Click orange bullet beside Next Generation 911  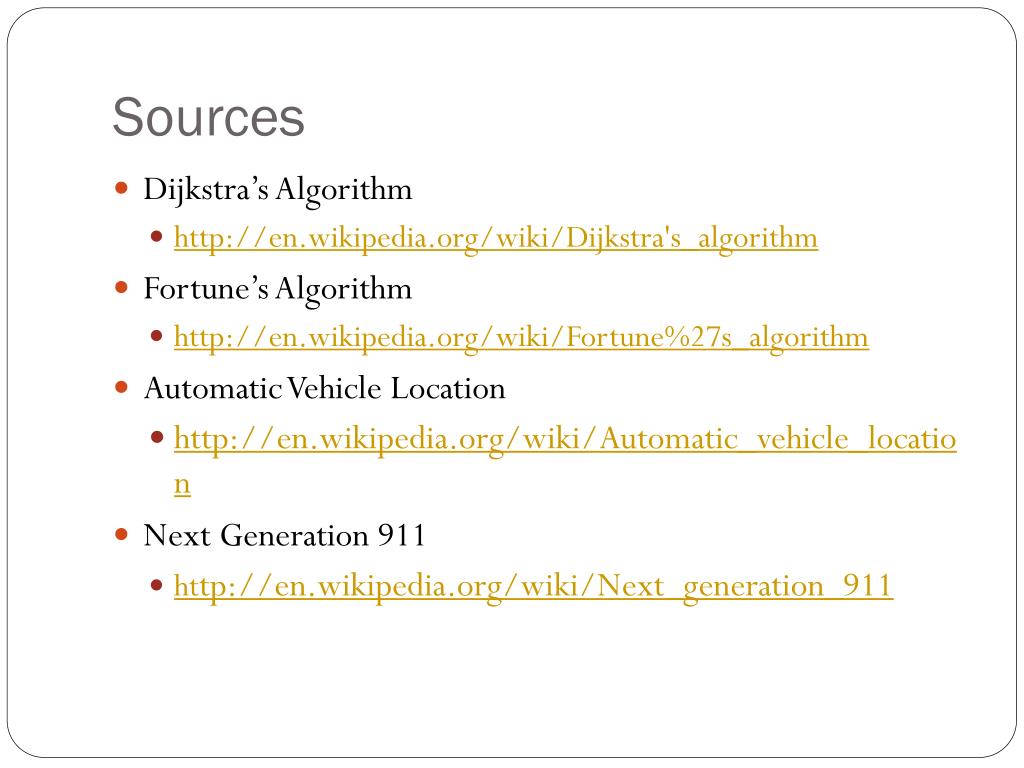click(x=121, y=535)
